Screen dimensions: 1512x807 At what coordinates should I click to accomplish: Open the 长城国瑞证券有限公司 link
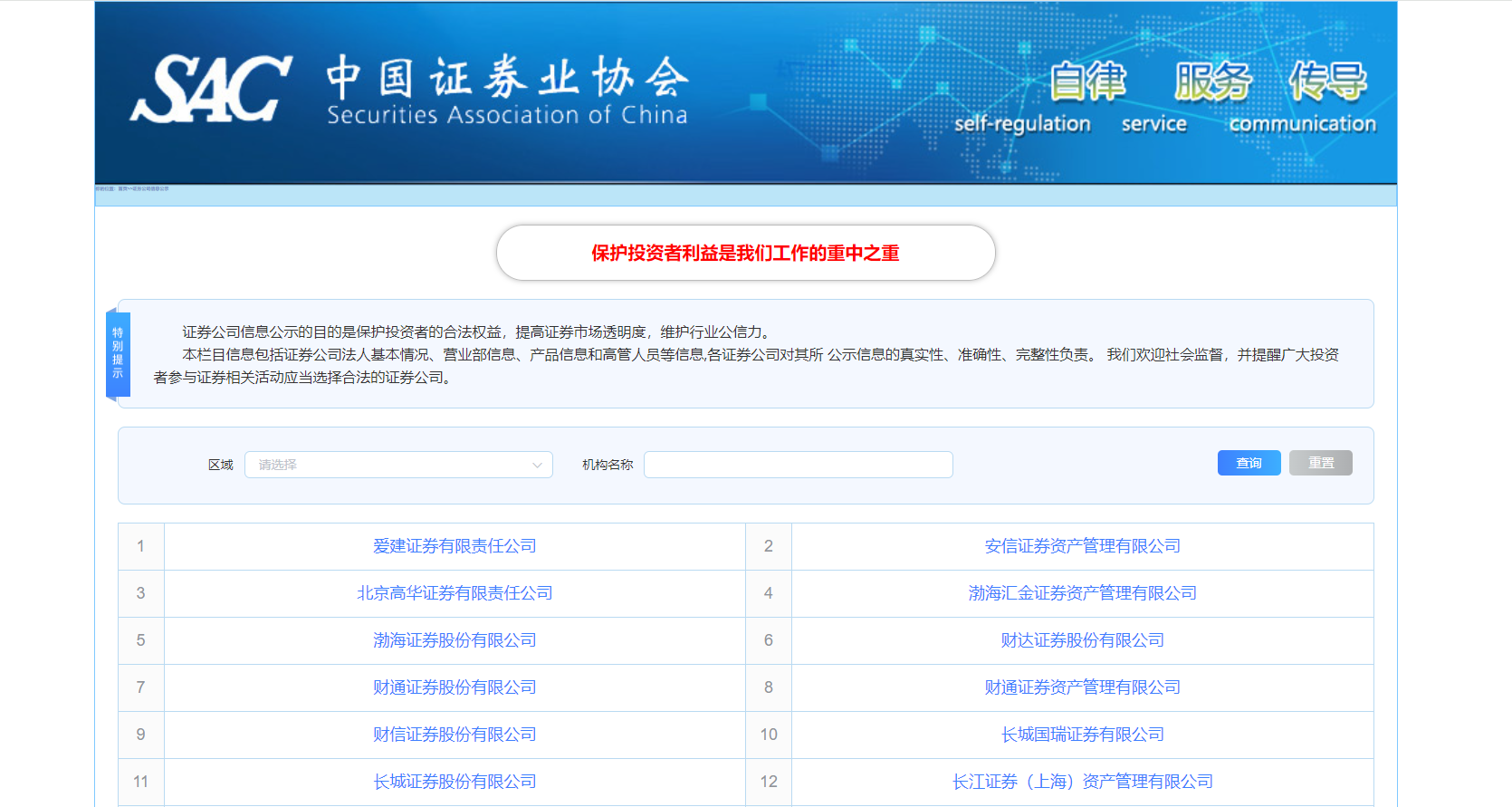1082,735
